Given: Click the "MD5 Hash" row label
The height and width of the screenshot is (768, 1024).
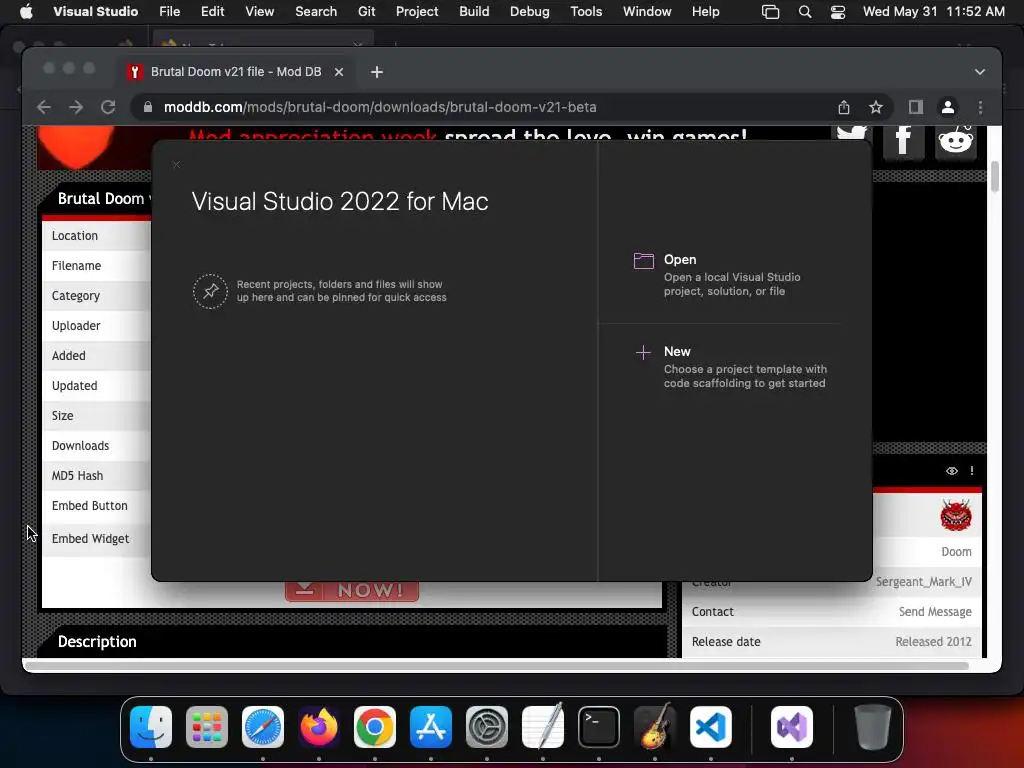Looking at the screenshot, I should click(x=77, y=476).
